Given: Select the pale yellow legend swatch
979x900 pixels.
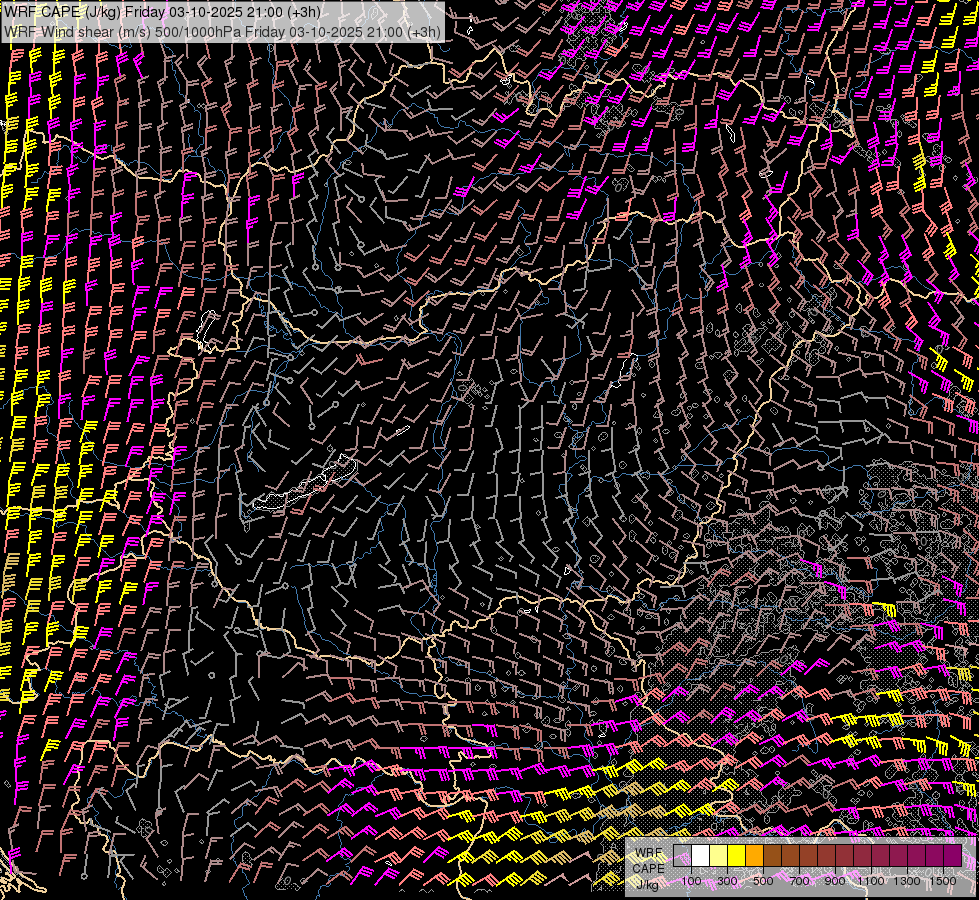Looking at the screenshot, I should pos(718,856).
